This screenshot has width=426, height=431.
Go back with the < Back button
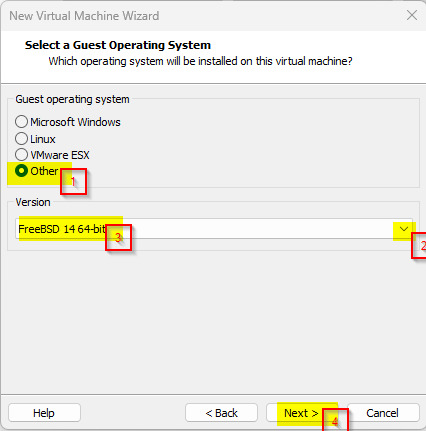tap(221, 413)
